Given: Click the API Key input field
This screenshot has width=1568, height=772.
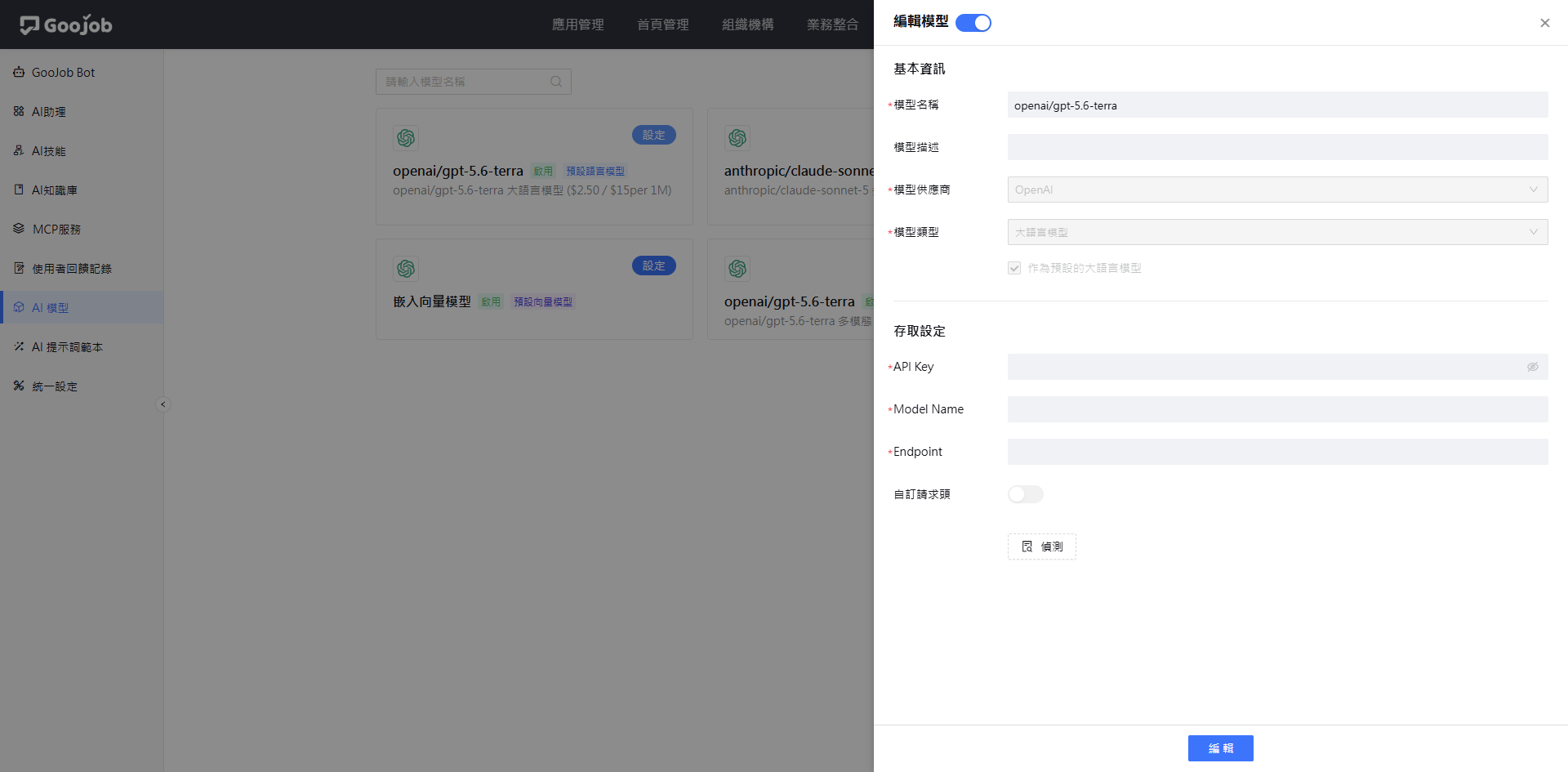Looking at the screenshot, I should [x=1278, y=367].
